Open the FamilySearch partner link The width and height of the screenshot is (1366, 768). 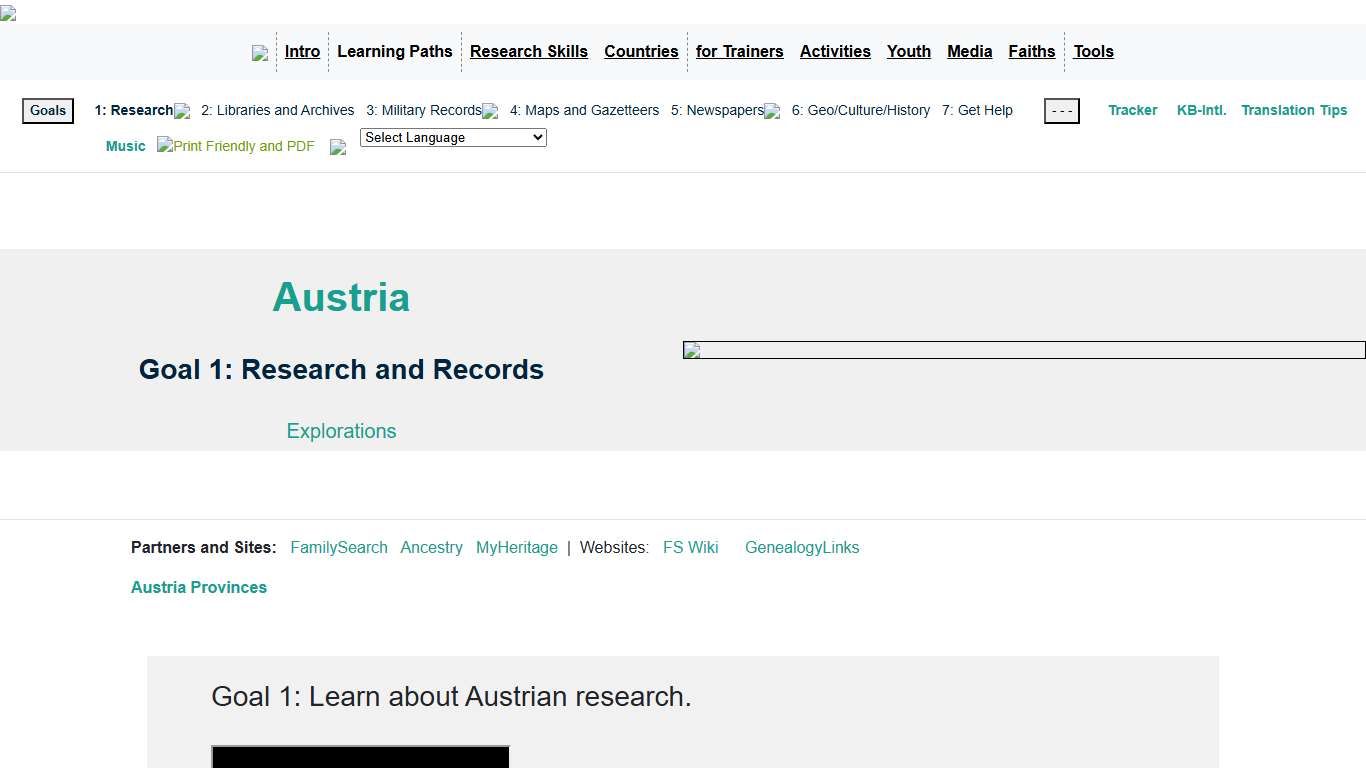tap(339, 547)
